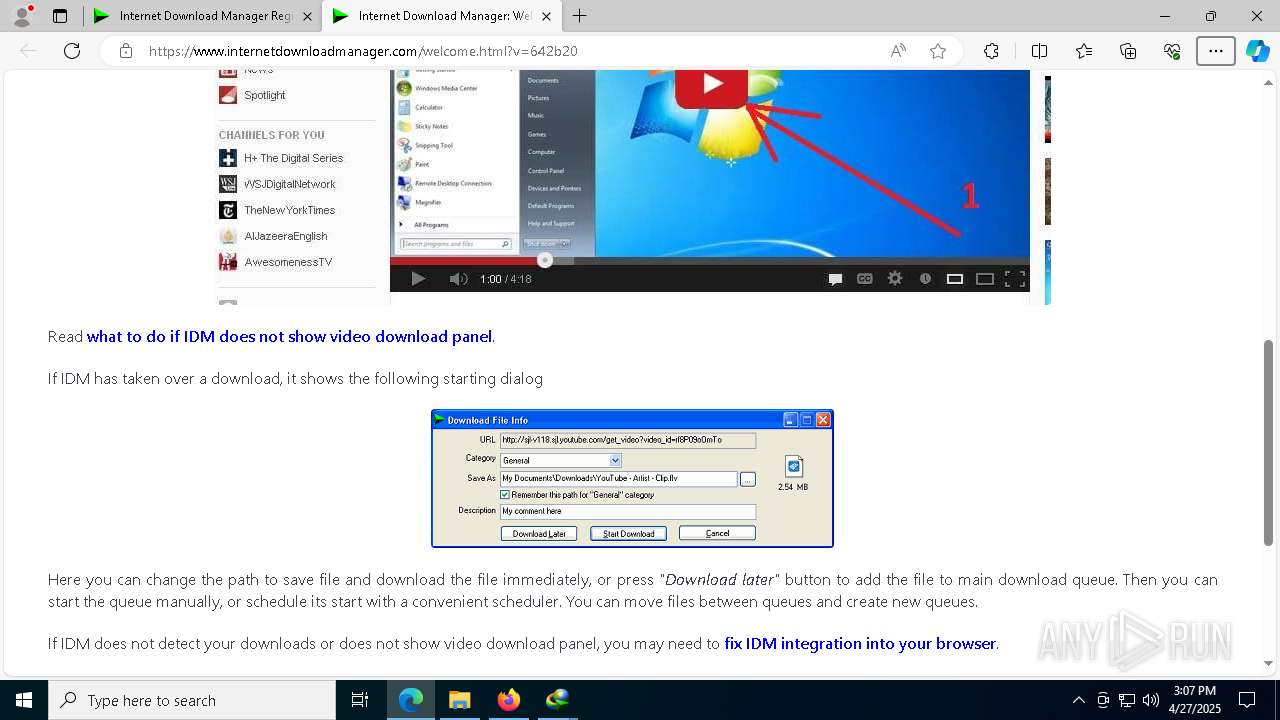
Task: Click the watch later clock icon
Action: coord(925,279)
